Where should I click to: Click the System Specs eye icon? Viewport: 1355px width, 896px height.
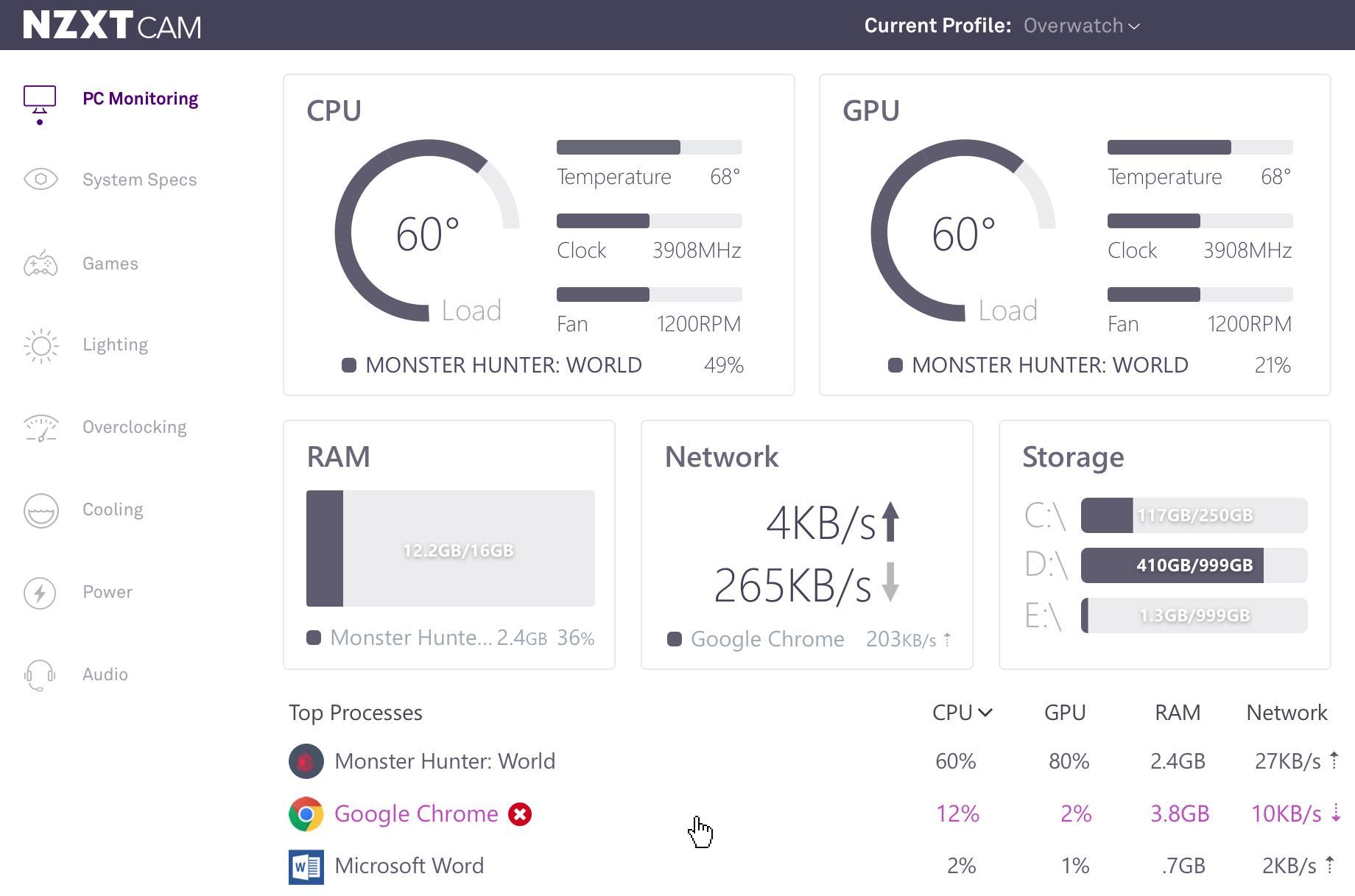pos(41,179)
